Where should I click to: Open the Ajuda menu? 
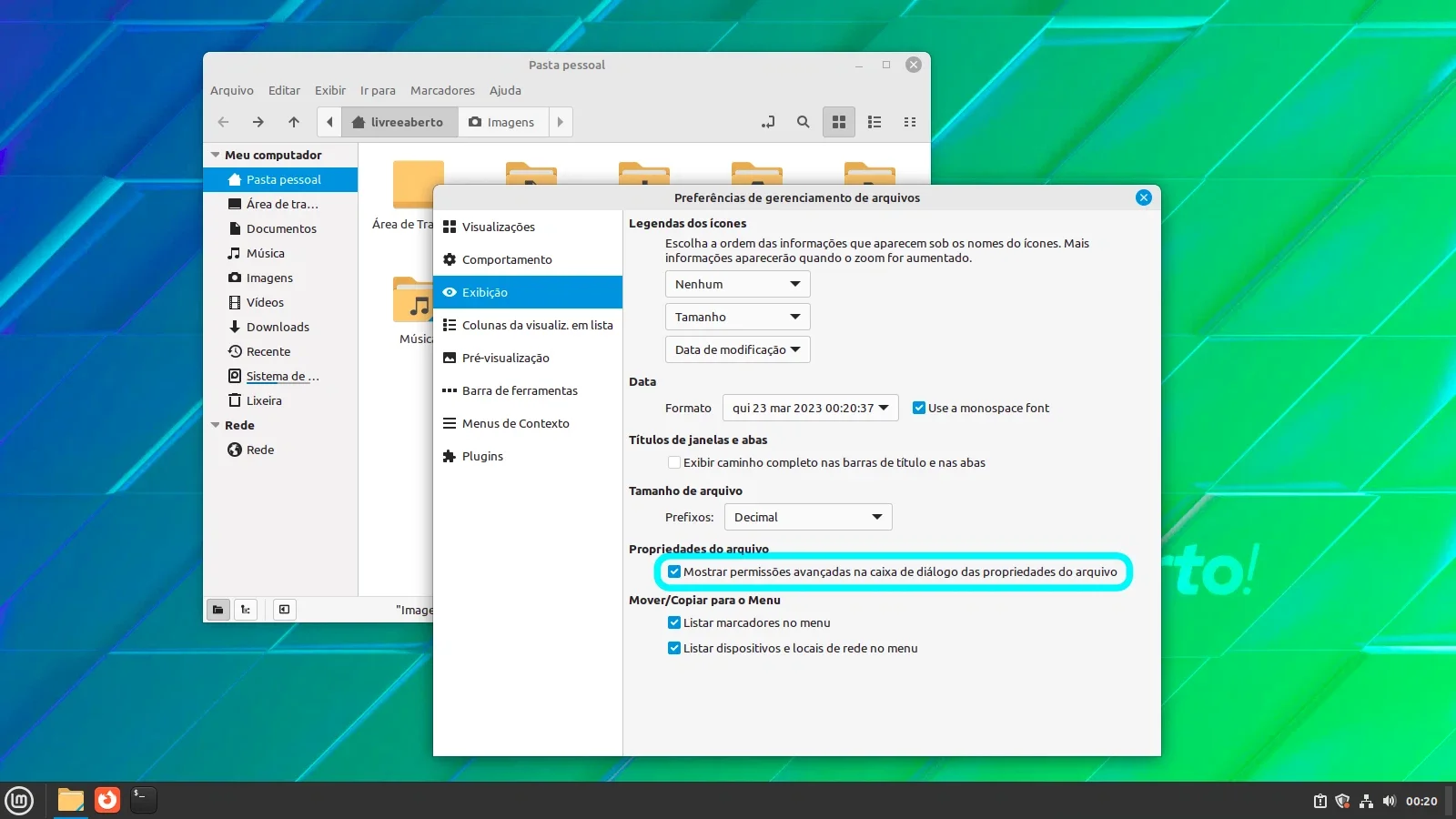point(505,90)
